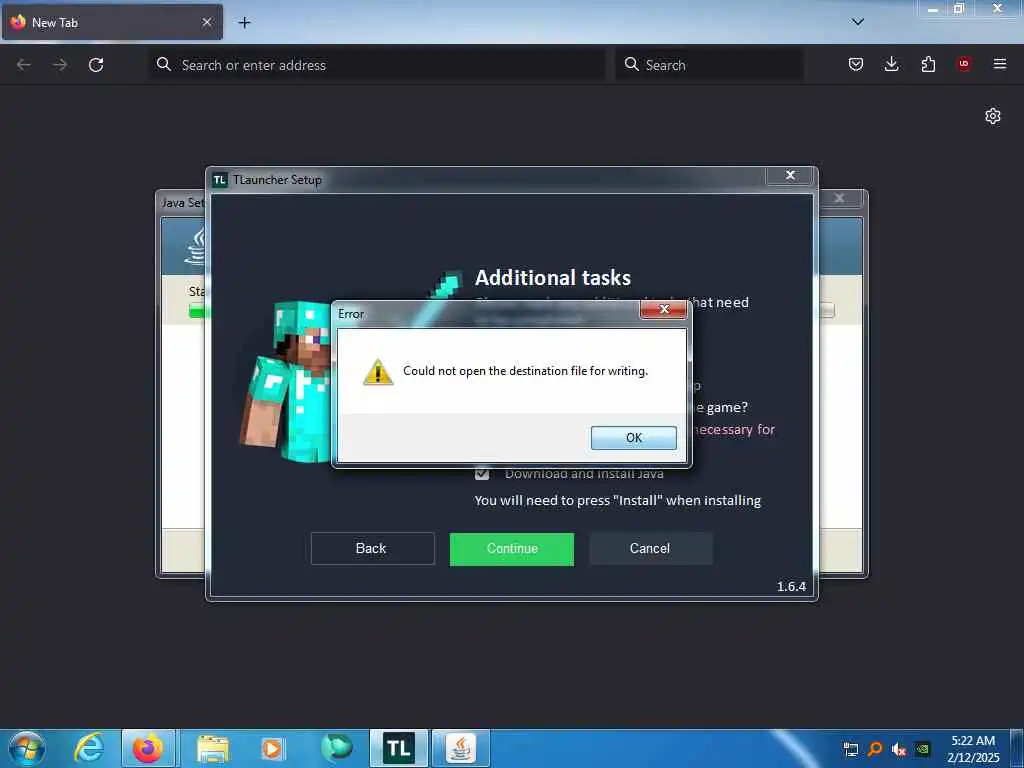Viewport: 1024px width, 768px height.
Task: Open Windows Explorer from the taskbar
Action: (x=212, y=748)
